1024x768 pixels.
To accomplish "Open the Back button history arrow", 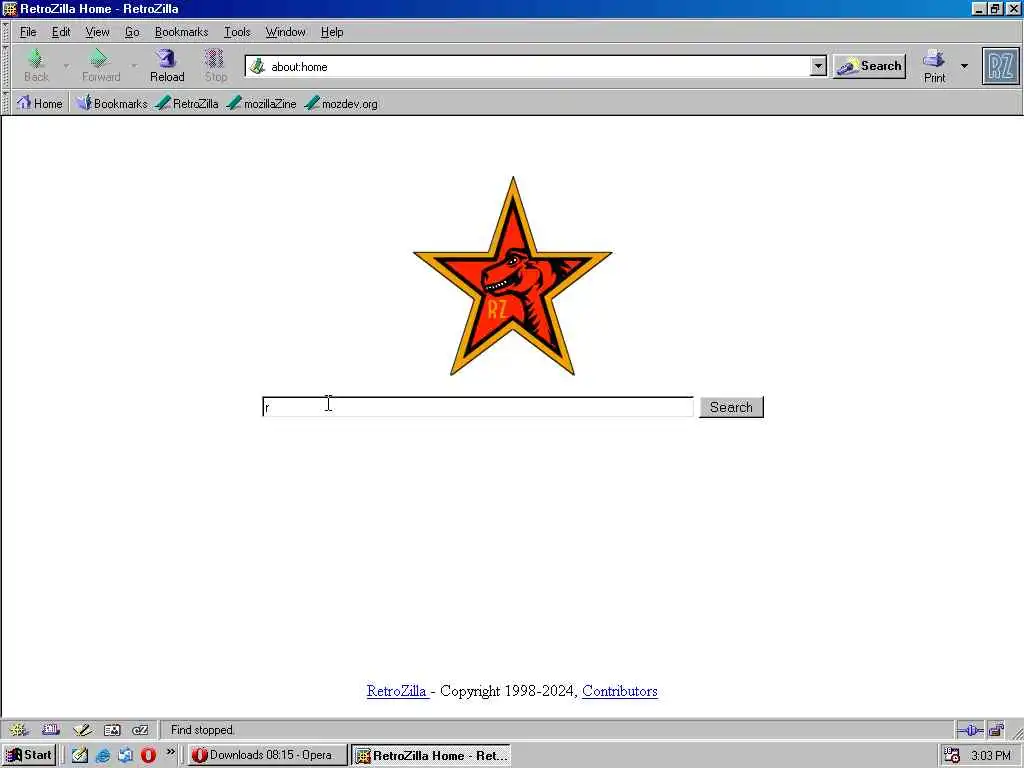I will click(66, 65).
